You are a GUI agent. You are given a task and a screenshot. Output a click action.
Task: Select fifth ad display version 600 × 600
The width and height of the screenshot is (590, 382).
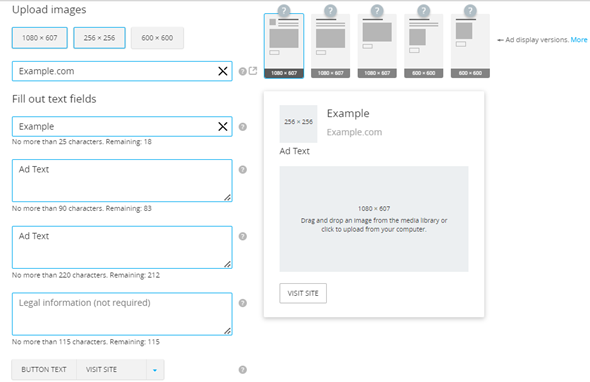pos(470,46)
